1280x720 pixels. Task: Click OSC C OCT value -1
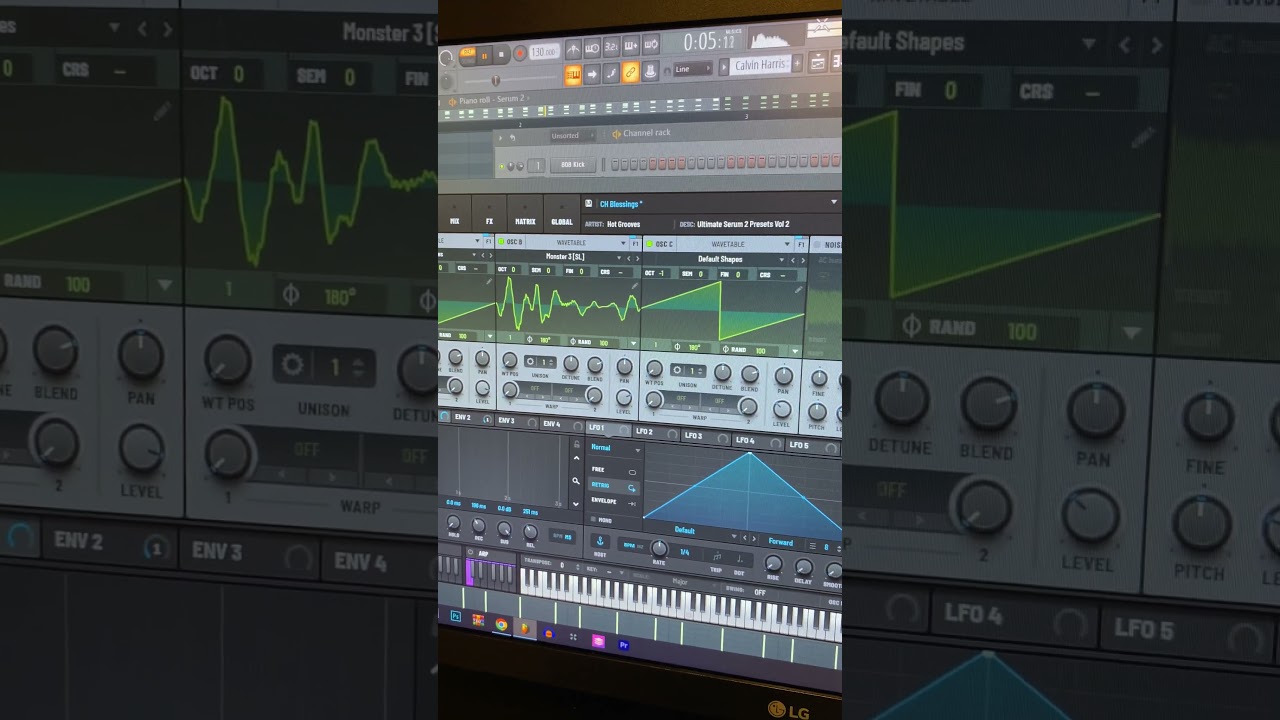661,273
